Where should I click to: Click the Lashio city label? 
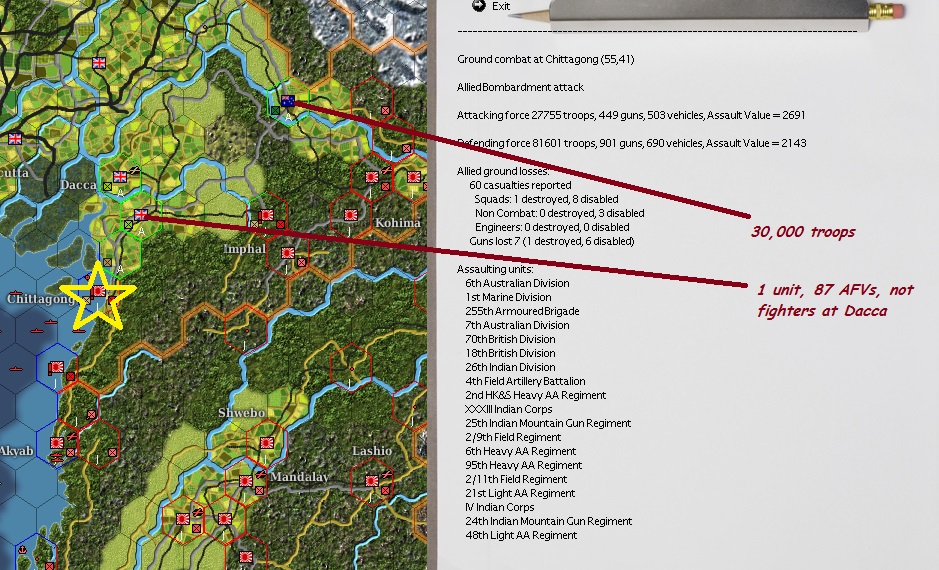point(372,451)
